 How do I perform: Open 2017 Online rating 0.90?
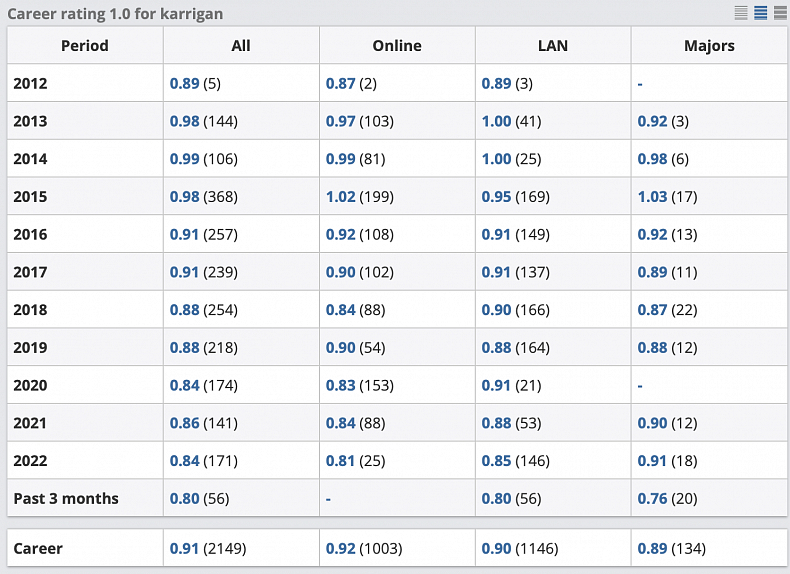coord(340,272)
